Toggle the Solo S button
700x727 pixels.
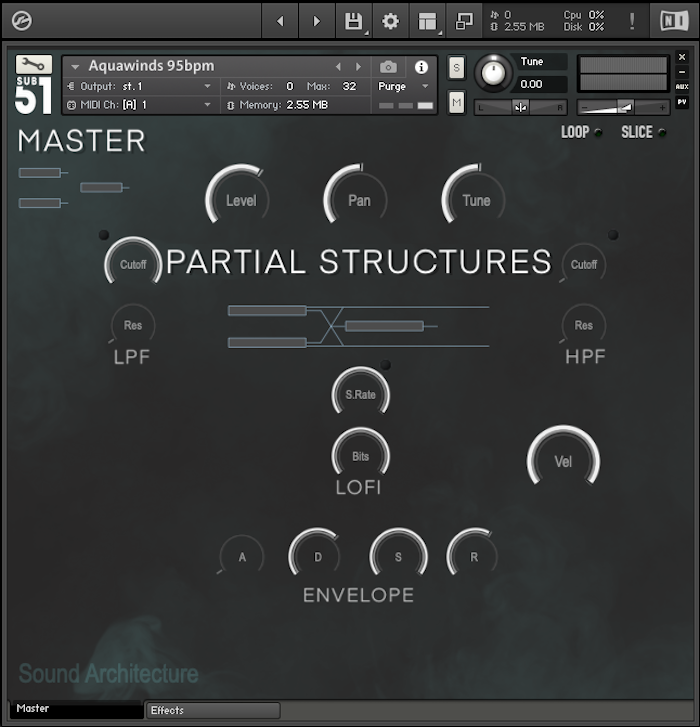click(x=457, y=68)
